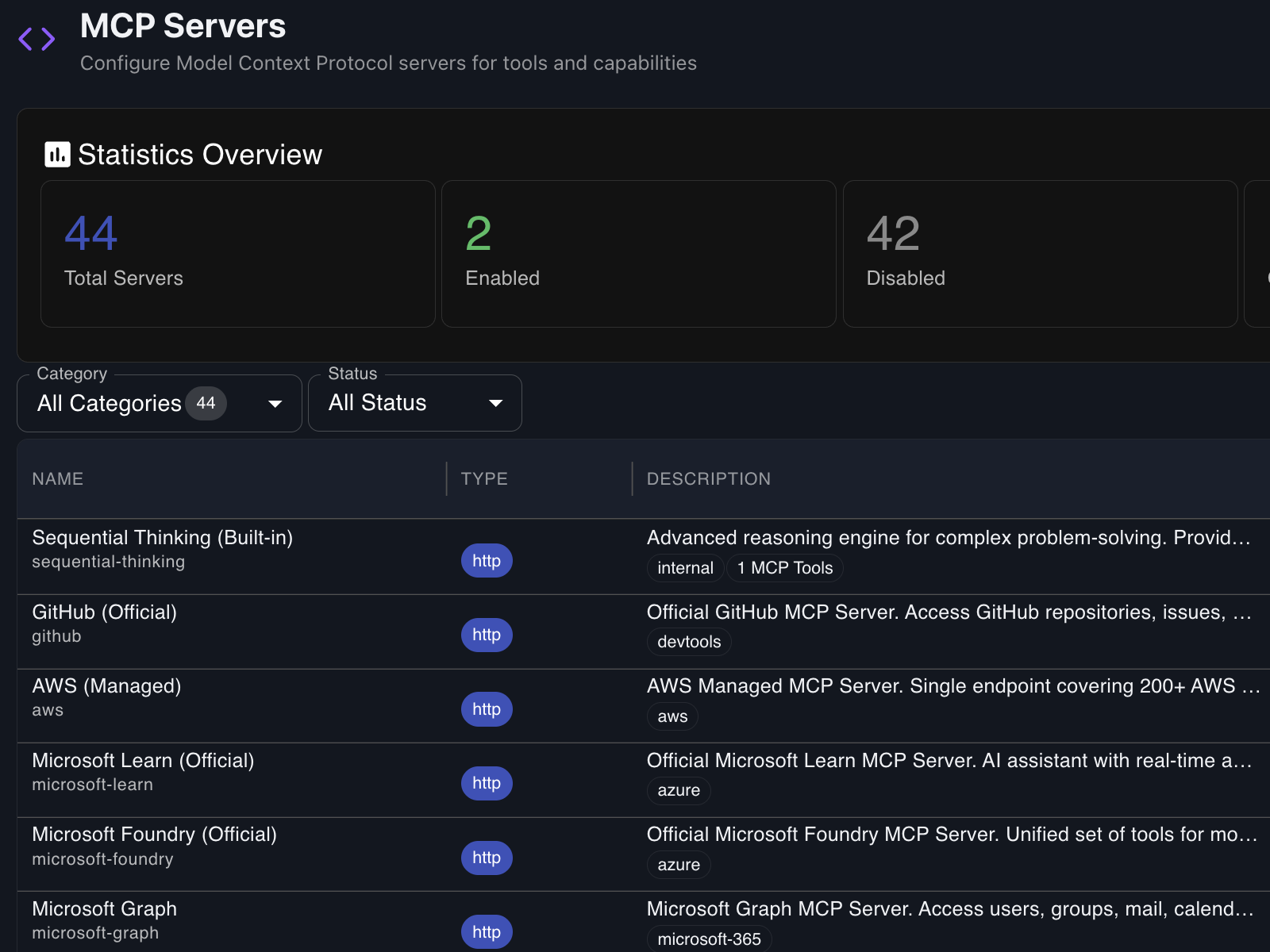
Task: Click the http badge for Microsoft Learn
Action: 487,783
